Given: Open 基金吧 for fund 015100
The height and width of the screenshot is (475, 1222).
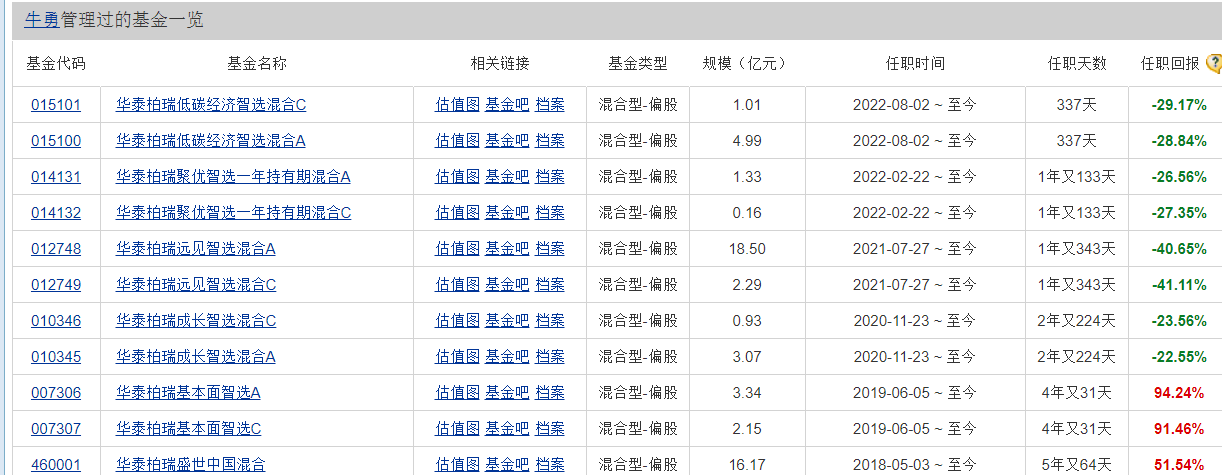Looking at the screenshot, I should (507, 140).
